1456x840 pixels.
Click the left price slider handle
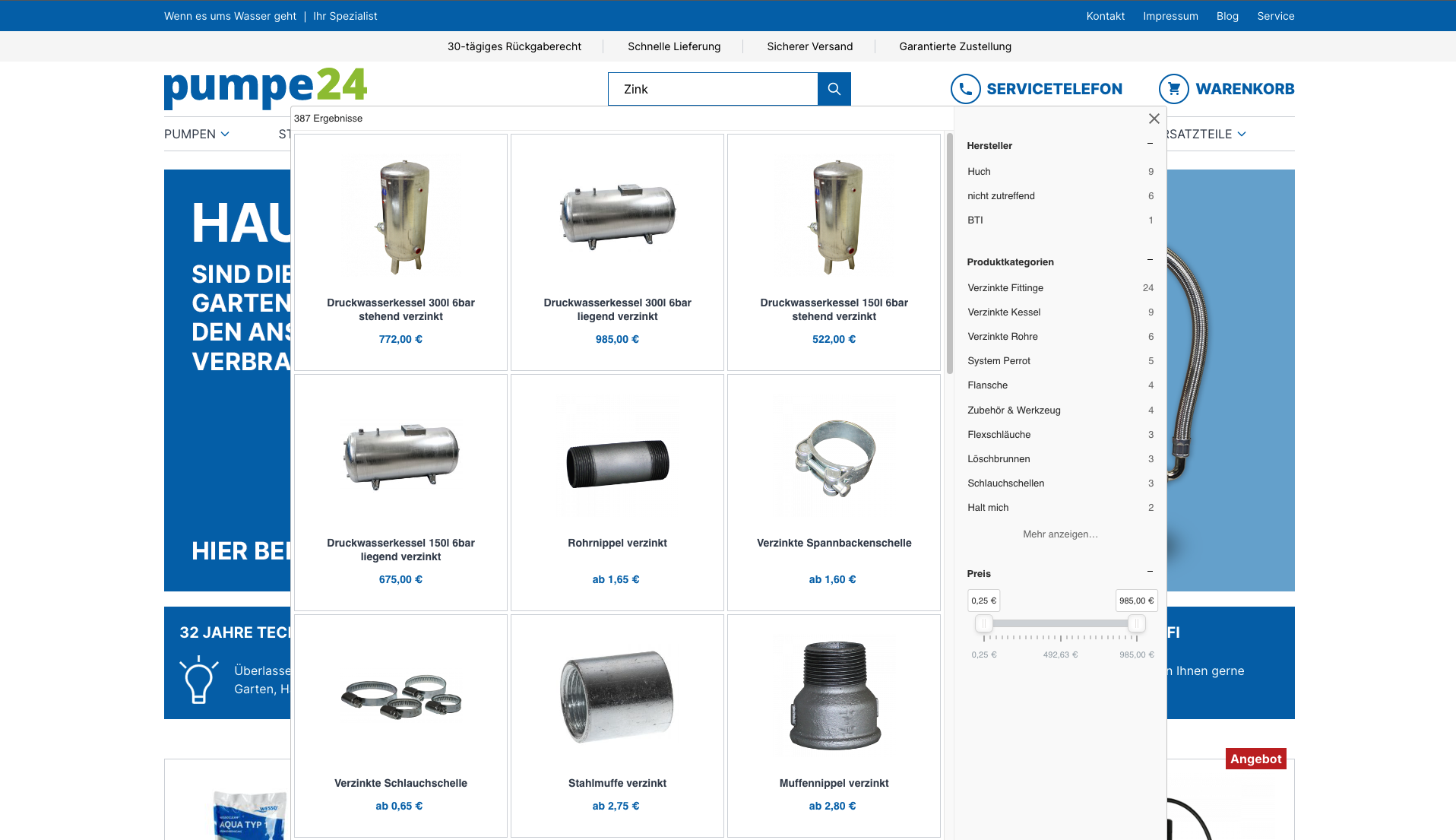point(985,623)
